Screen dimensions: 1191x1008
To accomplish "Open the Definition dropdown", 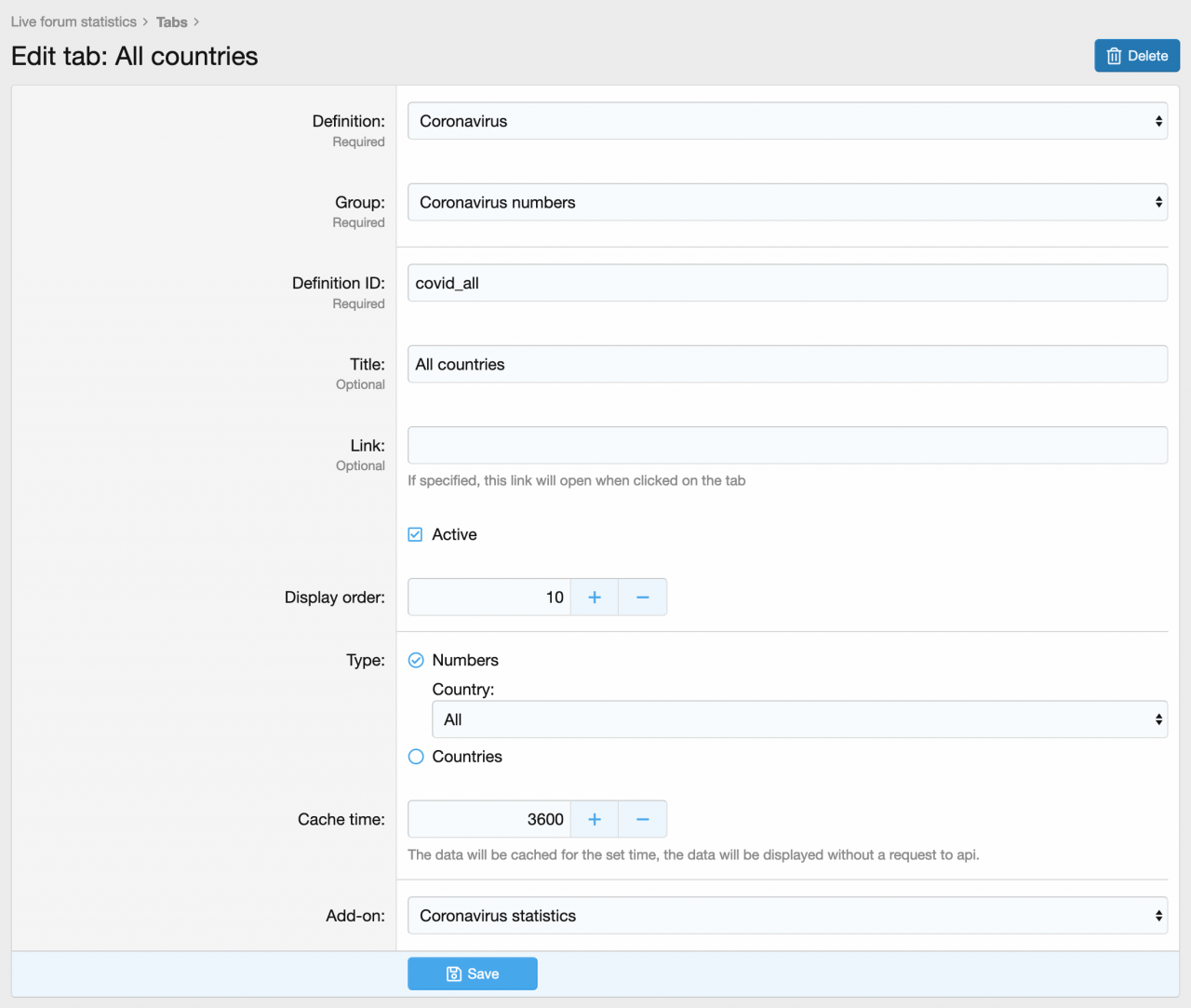I will (787, 121).
